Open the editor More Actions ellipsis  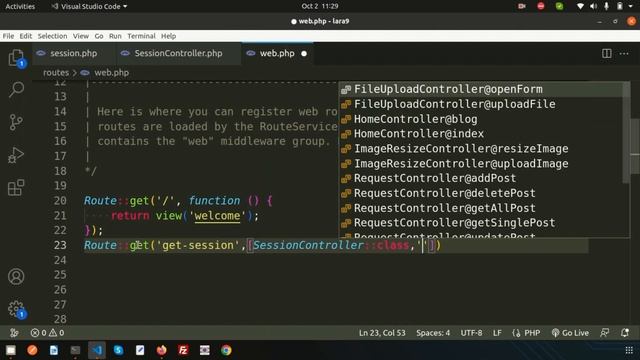pos(624,53)
